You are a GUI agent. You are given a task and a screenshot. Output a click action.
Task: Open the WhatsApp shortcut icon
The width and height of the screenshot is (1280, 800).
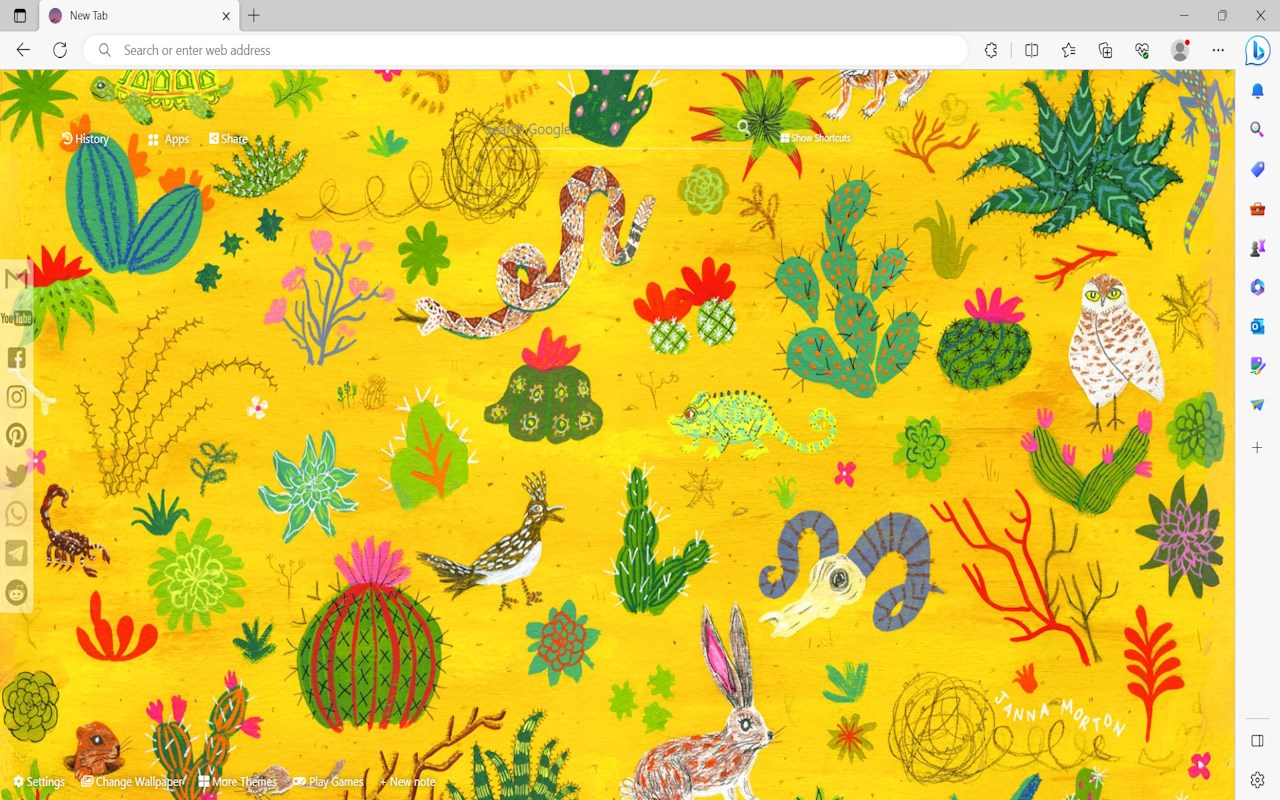point(17,514)
